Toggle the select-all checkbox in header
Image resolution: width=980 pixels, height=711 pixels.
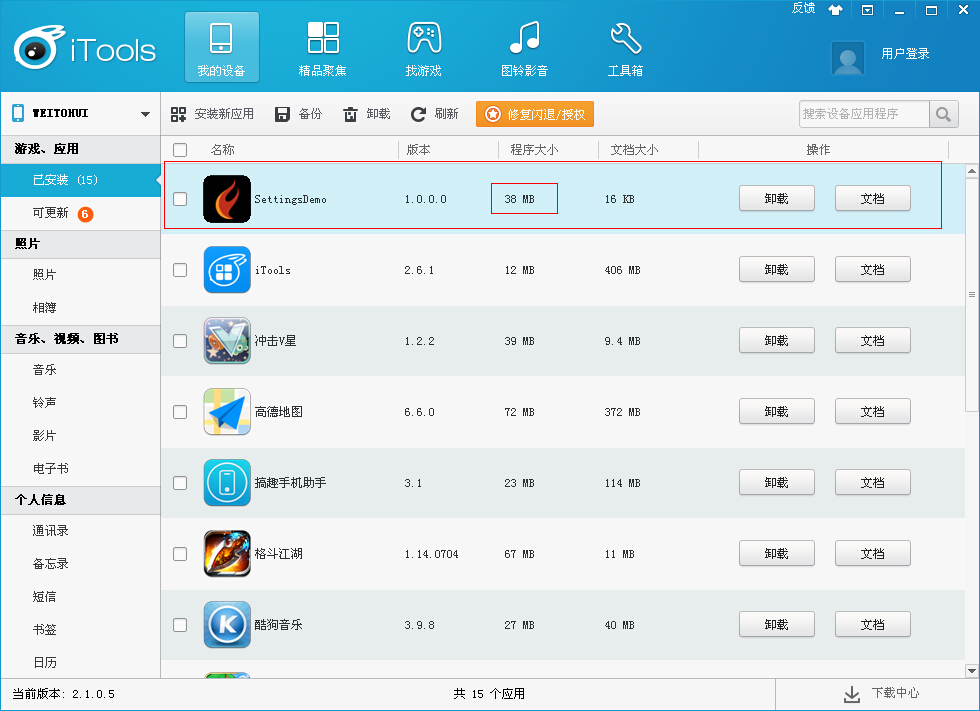[x=180, y=150]
